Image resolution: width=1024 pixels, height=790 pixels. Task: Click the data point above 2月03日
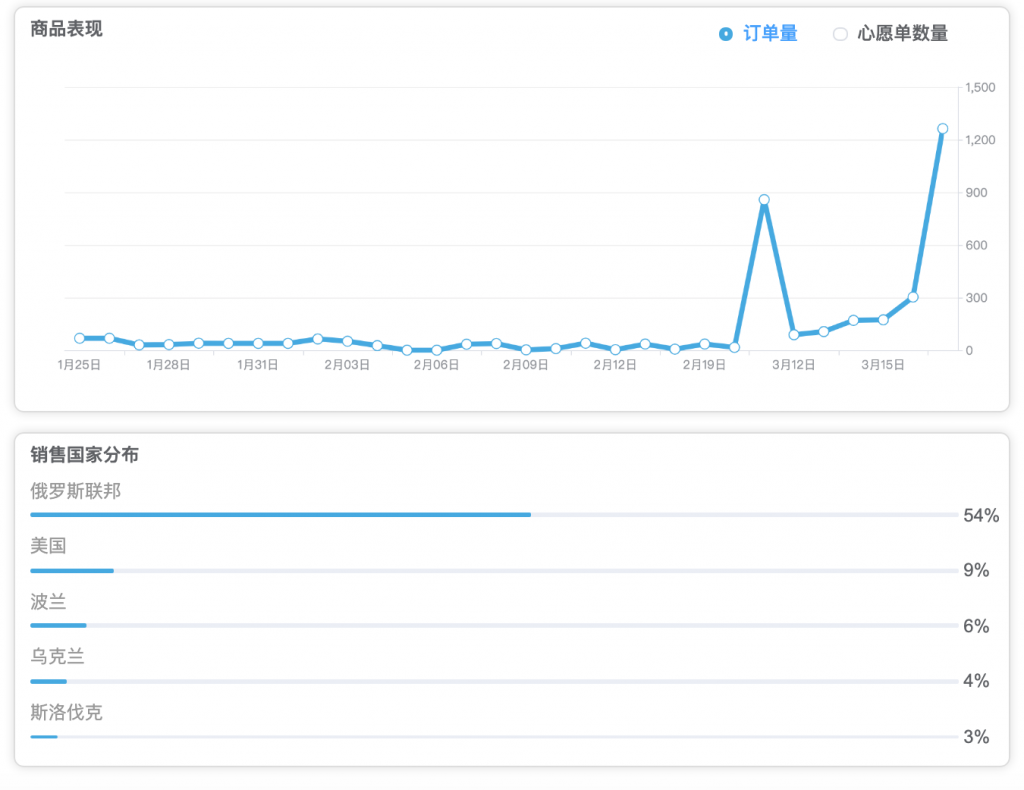pos(347,341)
